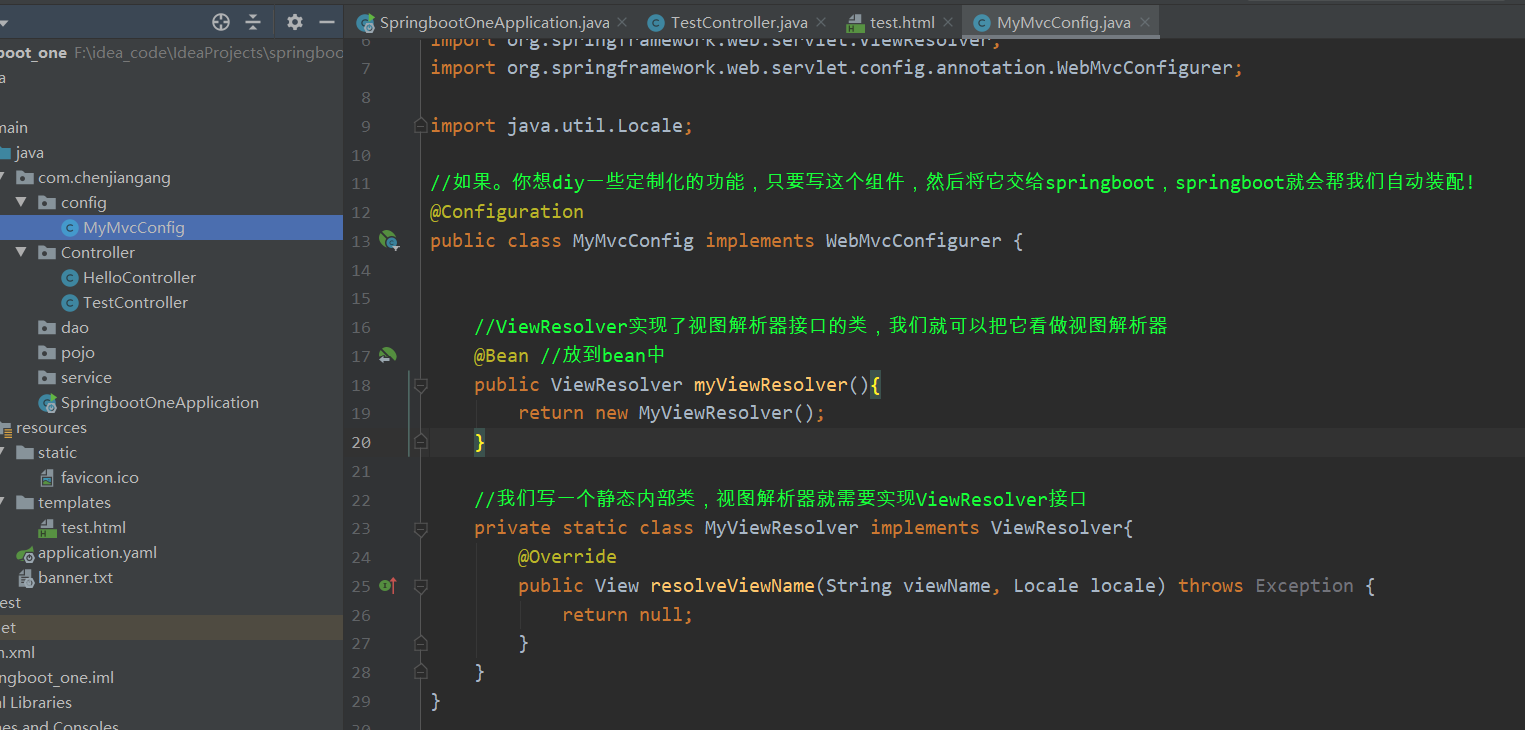Hide the project panel with minus icon
Image resolution: width=1525 pixels, height=730 pixels.
pos(326,21)
